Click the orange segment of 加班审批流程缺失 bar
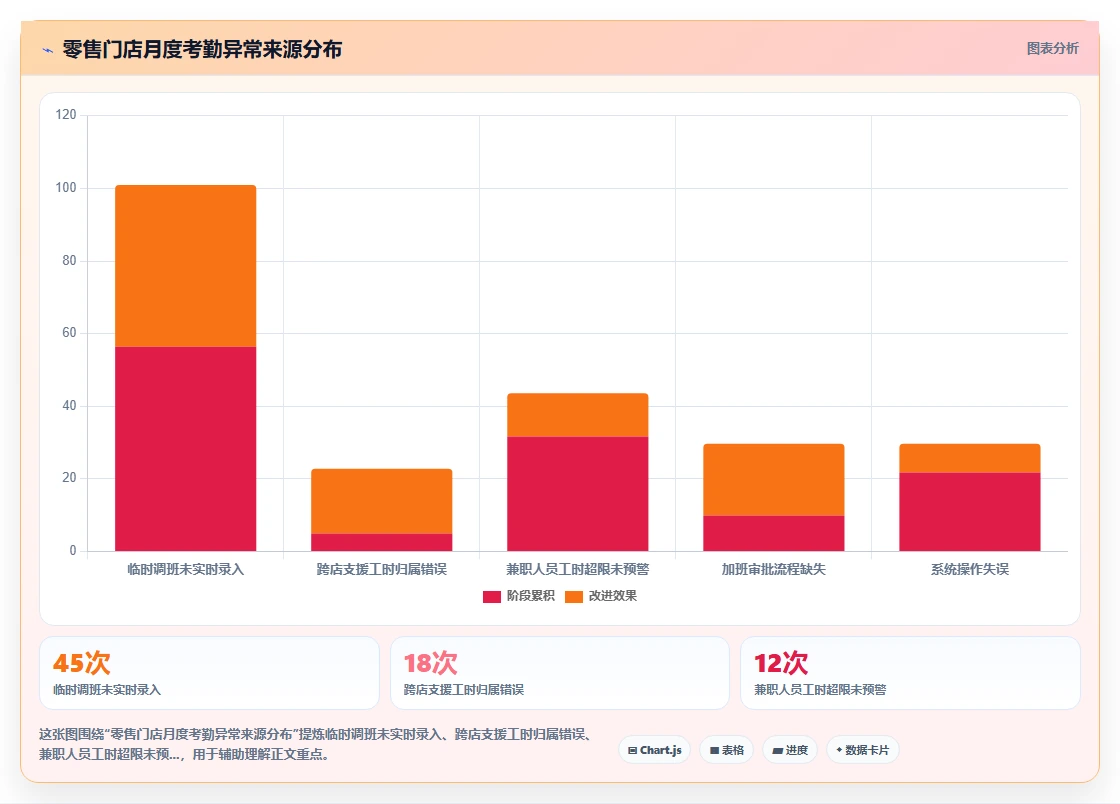The image size is (1120, 804). [x=774, y=480]
